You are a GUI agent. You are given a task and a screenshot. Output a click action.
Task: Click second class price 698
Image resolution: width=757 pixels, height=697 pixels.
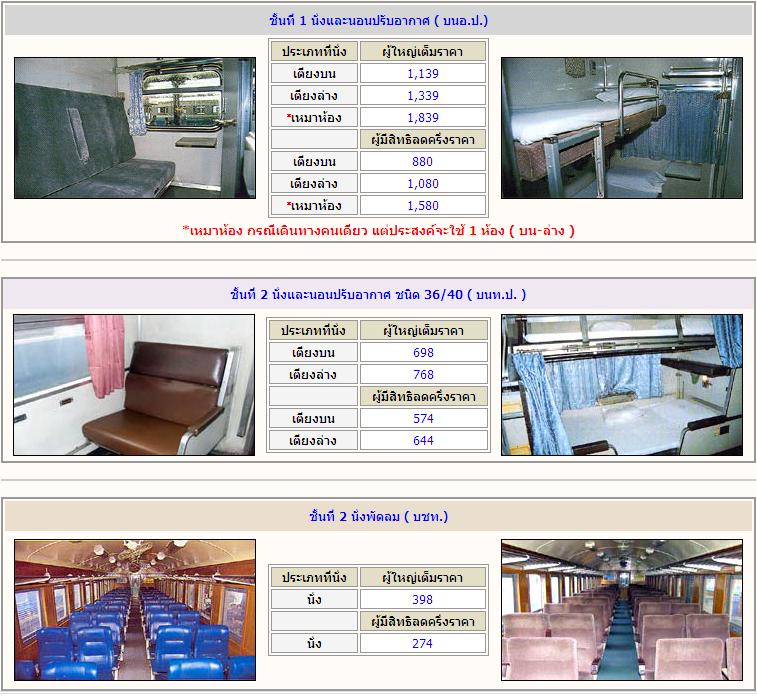pyautogui.click(x=423, y=352)
